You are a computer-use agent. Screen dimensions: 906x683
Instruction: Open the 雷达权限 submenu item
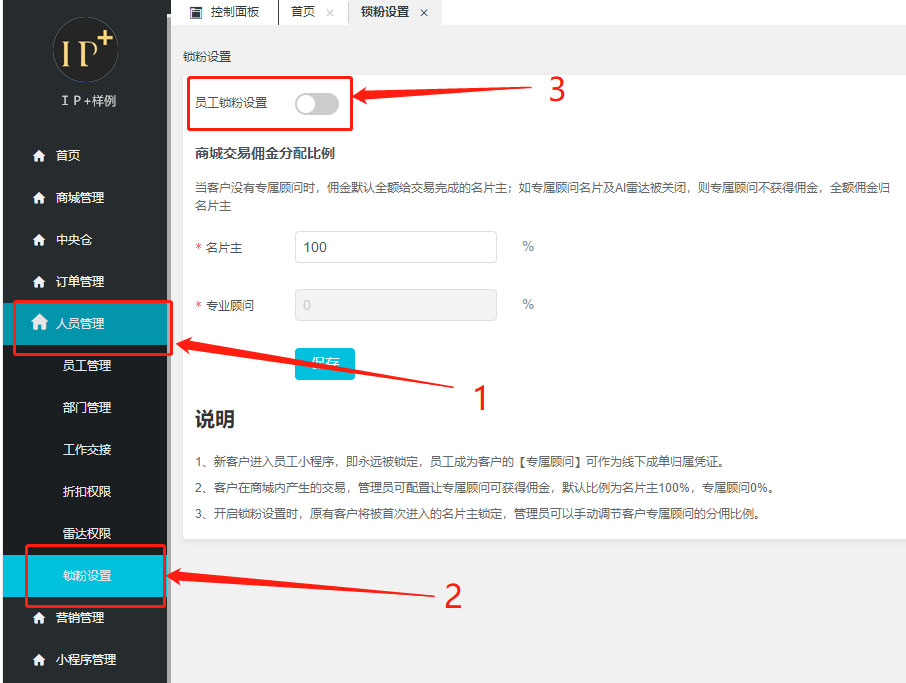click(x=87, y=534)
